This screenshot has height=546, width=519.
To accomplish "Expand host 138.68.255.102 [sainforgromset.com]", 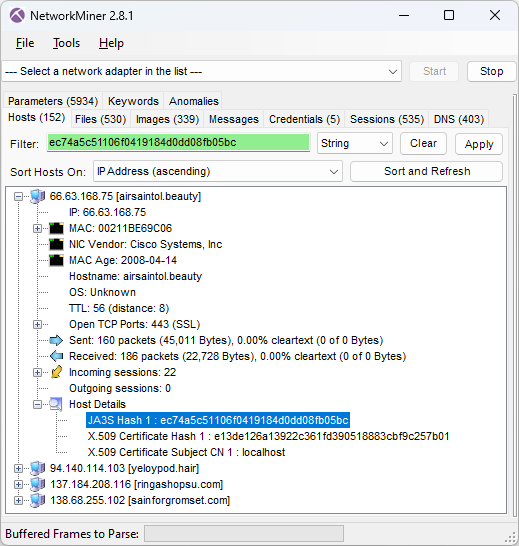I will (x=18, y=501).
